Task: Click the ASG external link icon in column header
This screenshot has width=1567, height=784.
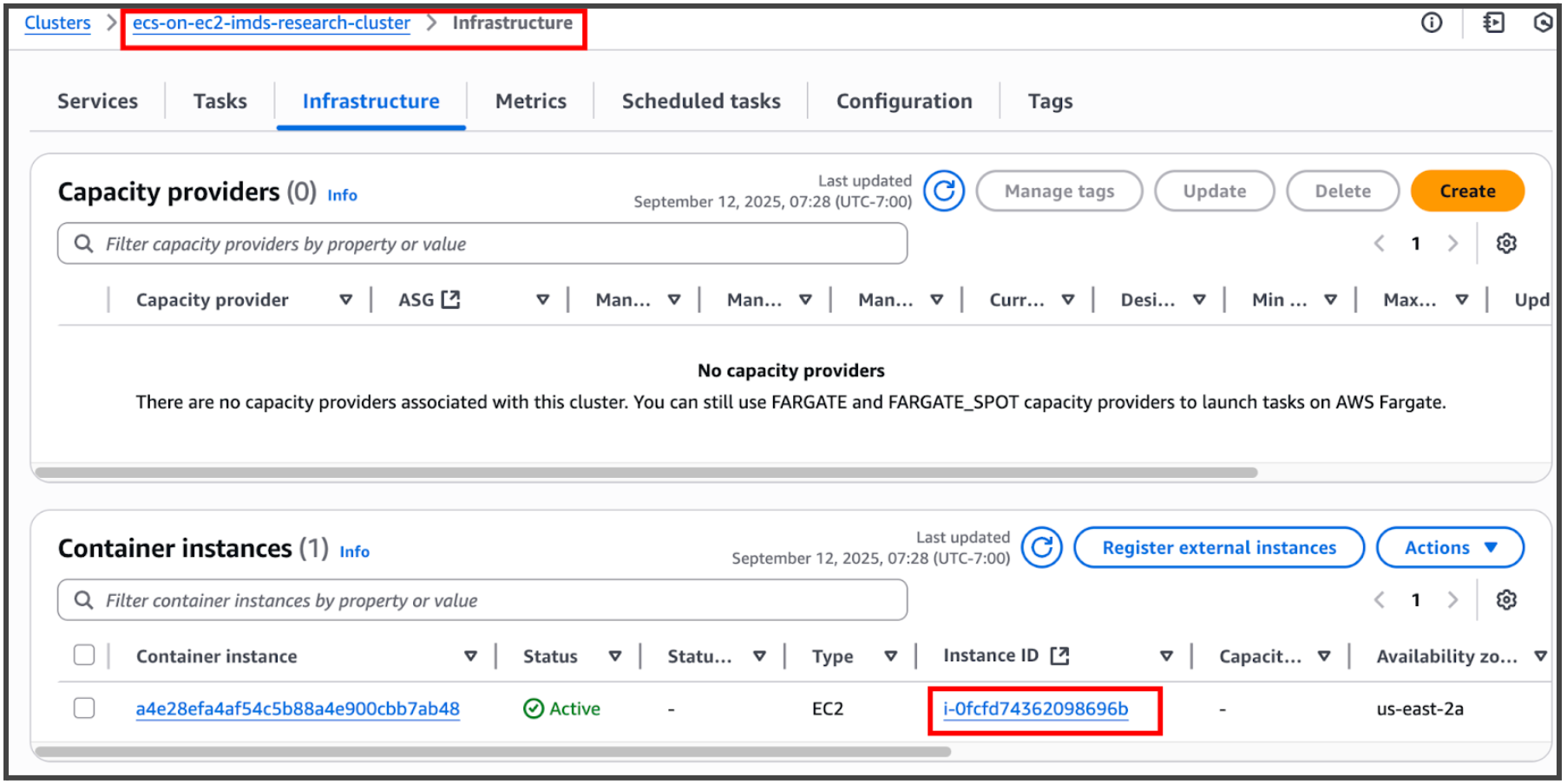Action: click(449, 299)
